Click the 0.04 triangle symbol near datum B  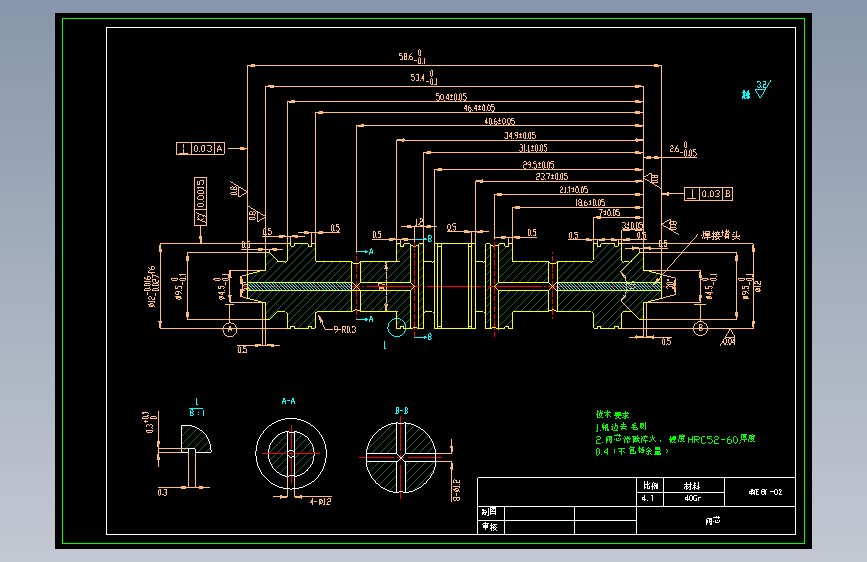[x=729, y=338]
